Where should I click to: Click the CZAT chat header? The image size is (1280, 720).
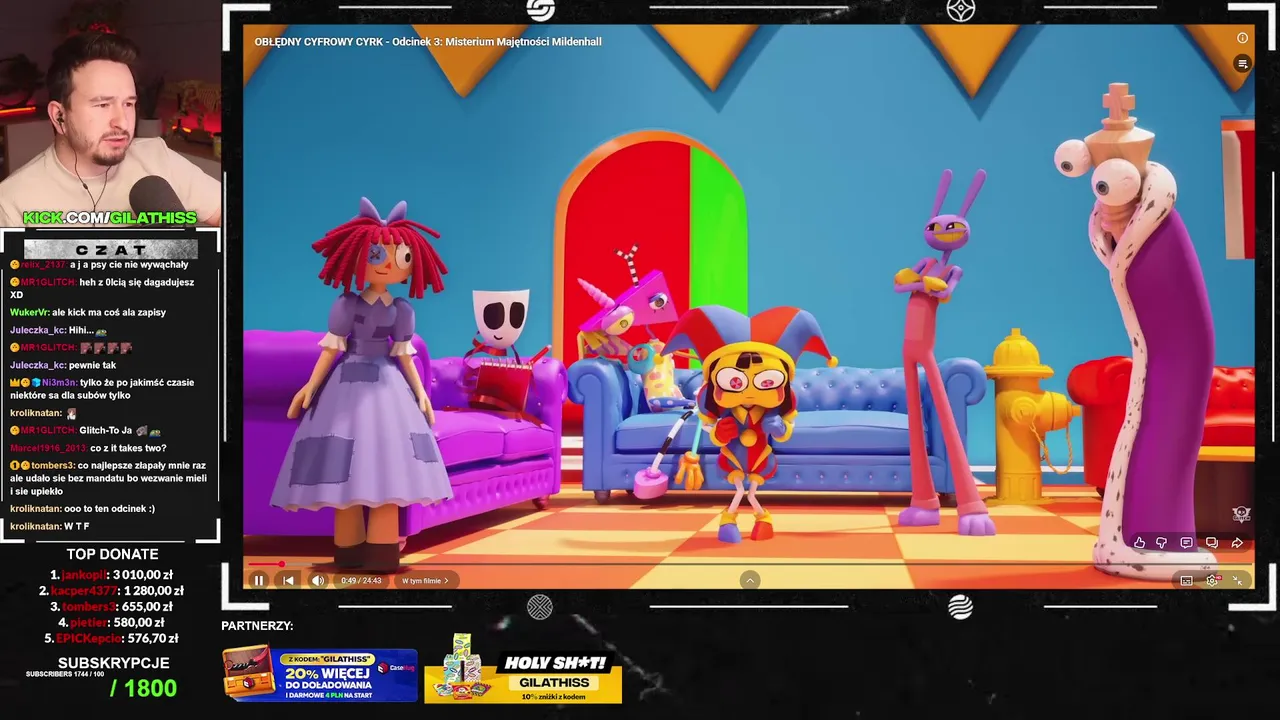pos(110,249)
